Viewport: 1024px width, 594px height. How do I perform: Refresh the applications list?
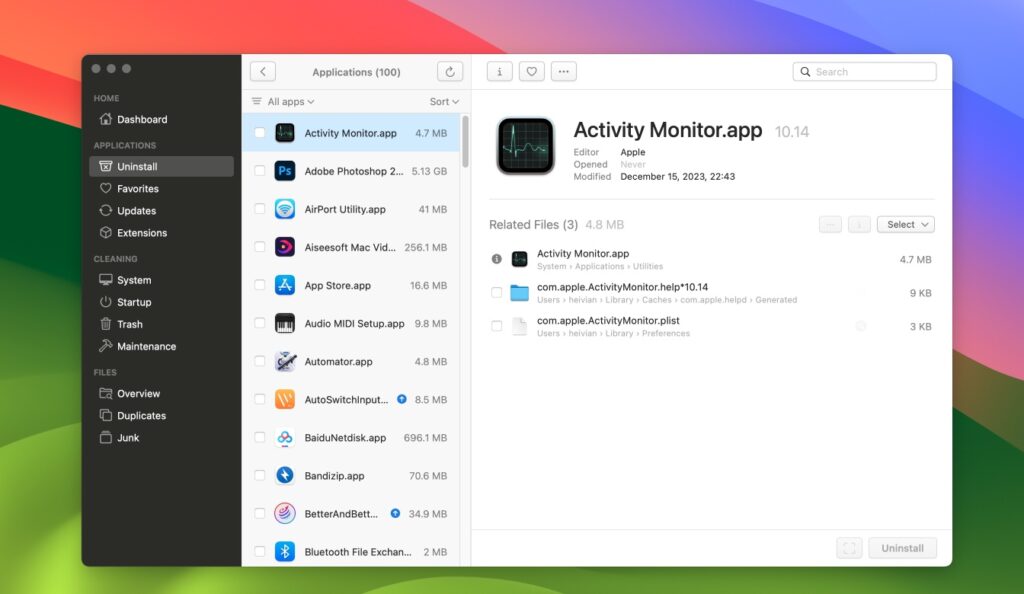(449, 71)
